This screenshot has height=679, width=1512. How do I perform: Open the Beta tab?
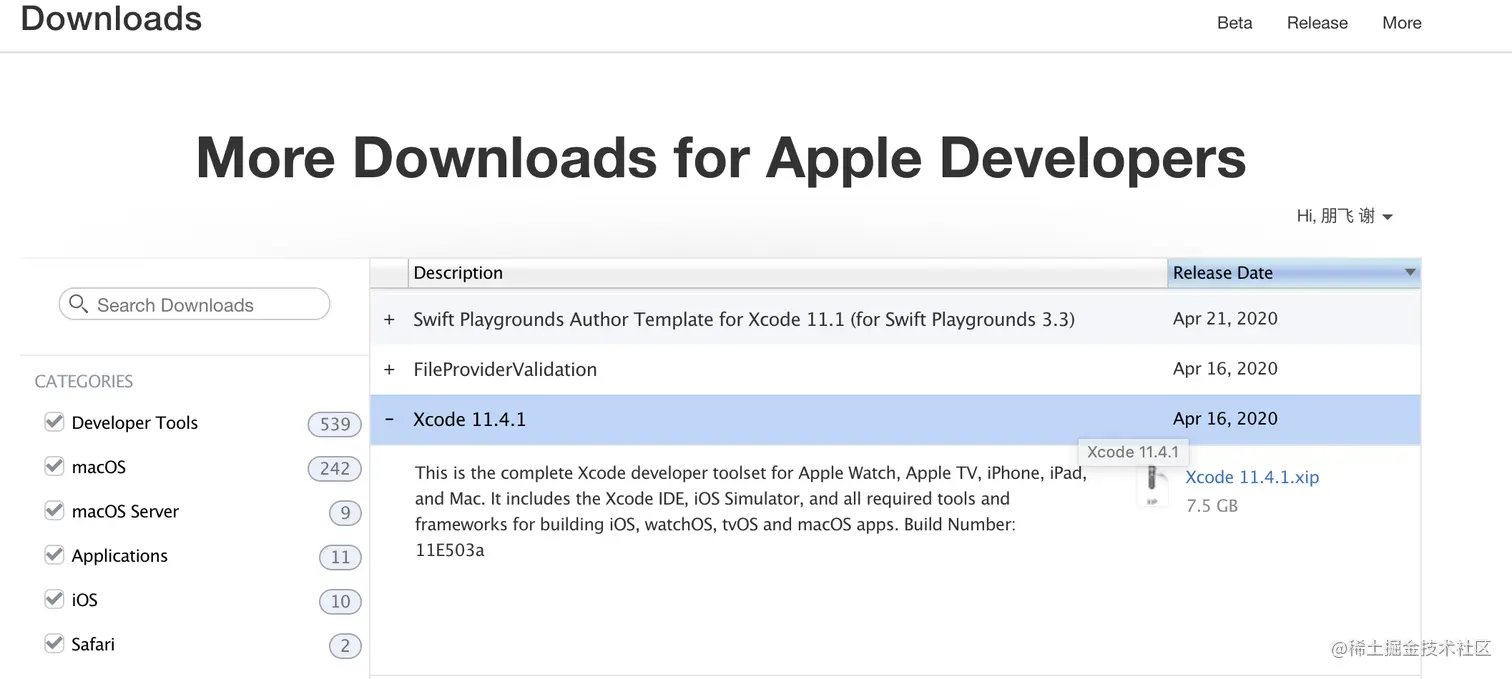coord(1235,23)
